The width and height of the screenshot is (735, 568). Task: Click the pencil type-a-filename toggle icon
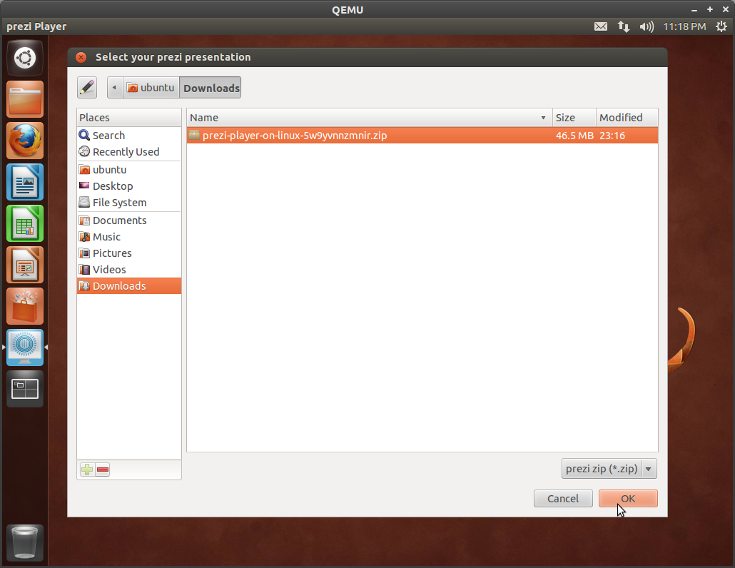click(87, 88)
